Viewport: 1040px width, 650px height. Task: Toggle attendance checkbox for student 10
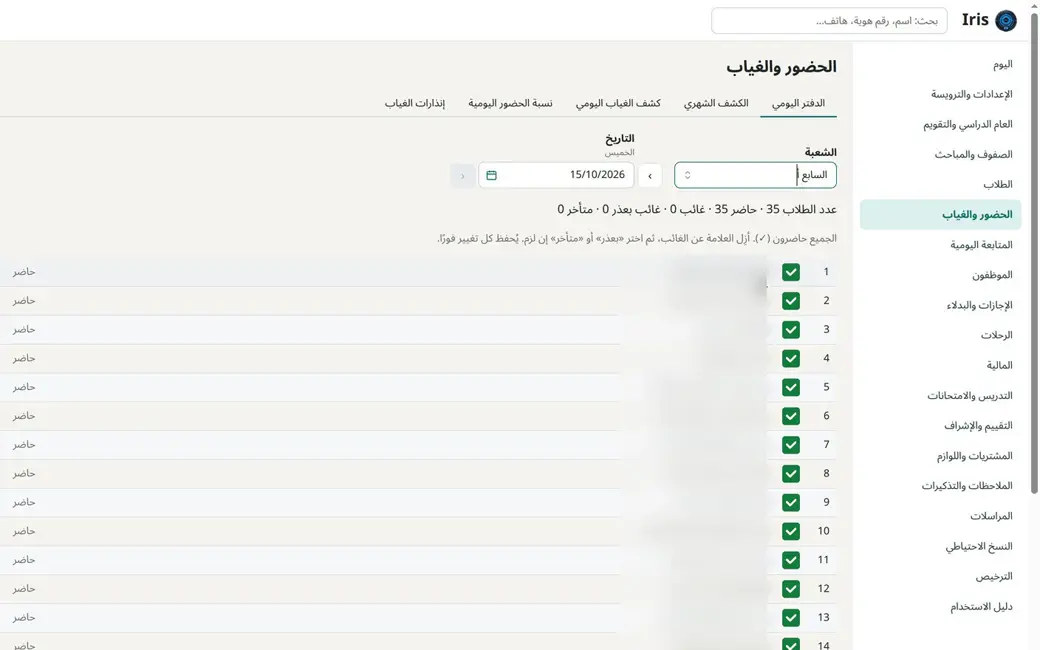pyautogui.click(x=791, y=531)
